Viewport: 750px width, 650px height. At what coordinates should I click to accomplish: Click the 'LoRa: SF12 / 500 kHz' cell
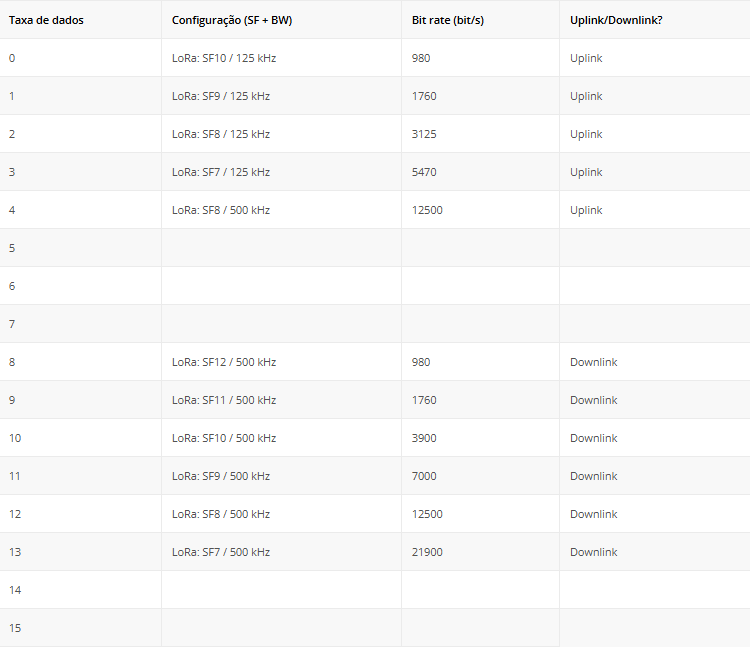pyautogui.click(x=223, y=362)
